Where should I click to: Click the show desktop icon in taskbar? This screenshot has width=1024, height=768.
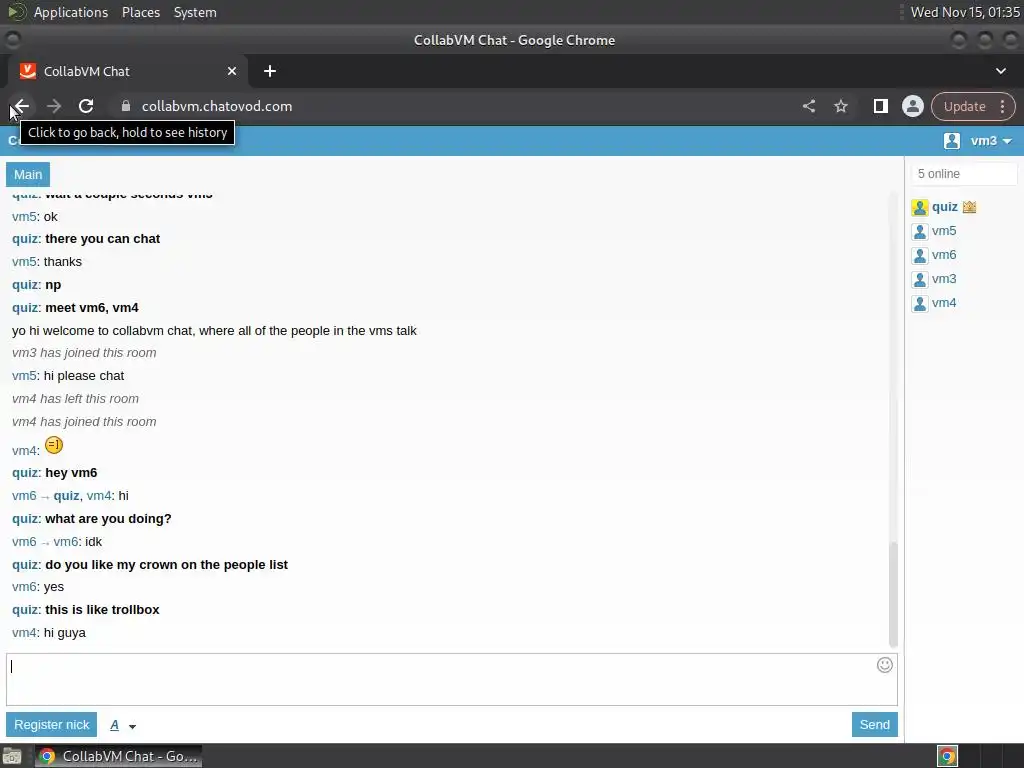coord(12,756)
